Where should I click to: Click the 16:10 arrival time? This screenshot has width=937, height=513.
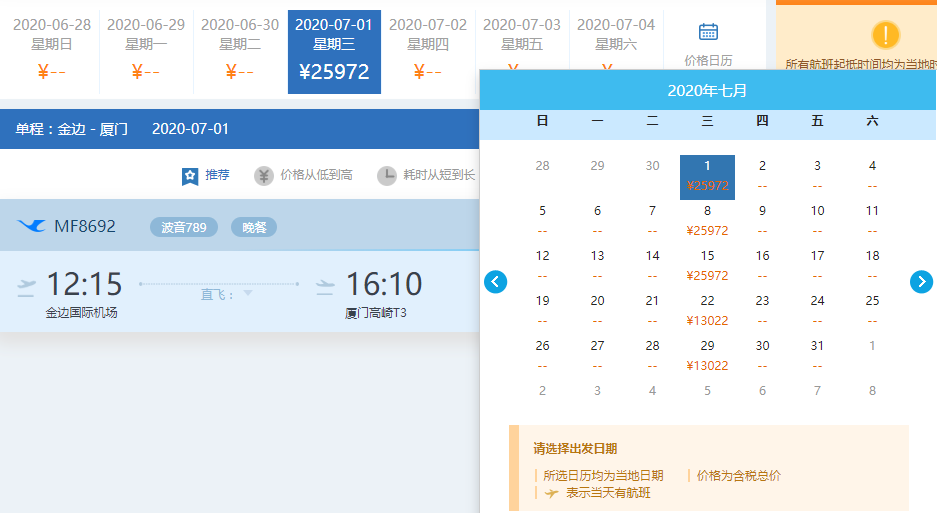[384, 283]
